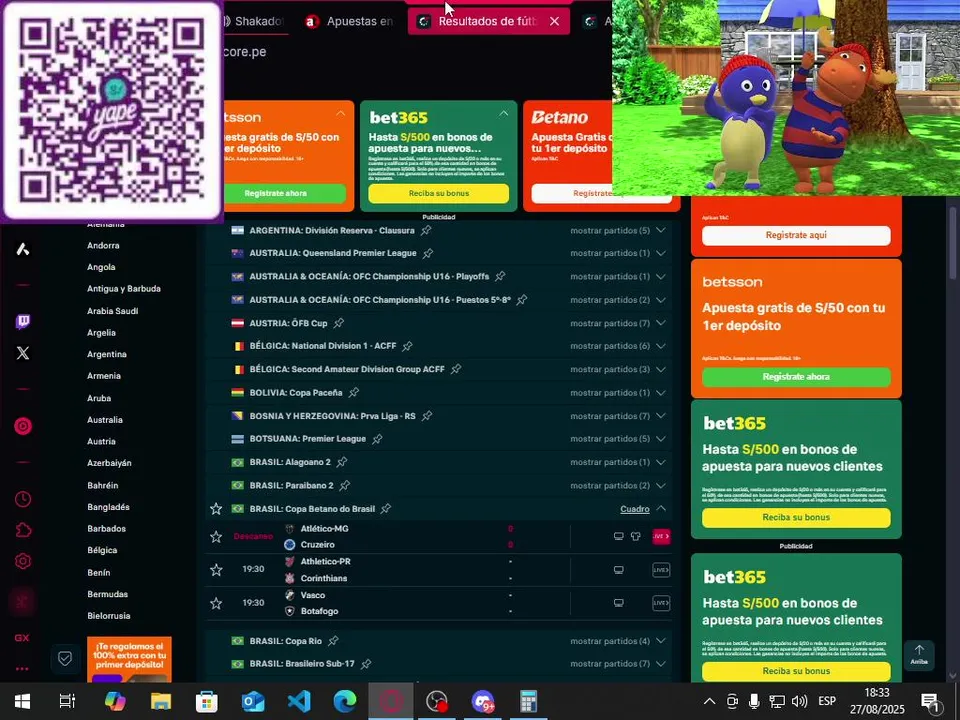Open LIVE badge for Atlético-MG vs Cruzeiro
Image resolution: width=960 pixels, height=720 pixels.
661,536
